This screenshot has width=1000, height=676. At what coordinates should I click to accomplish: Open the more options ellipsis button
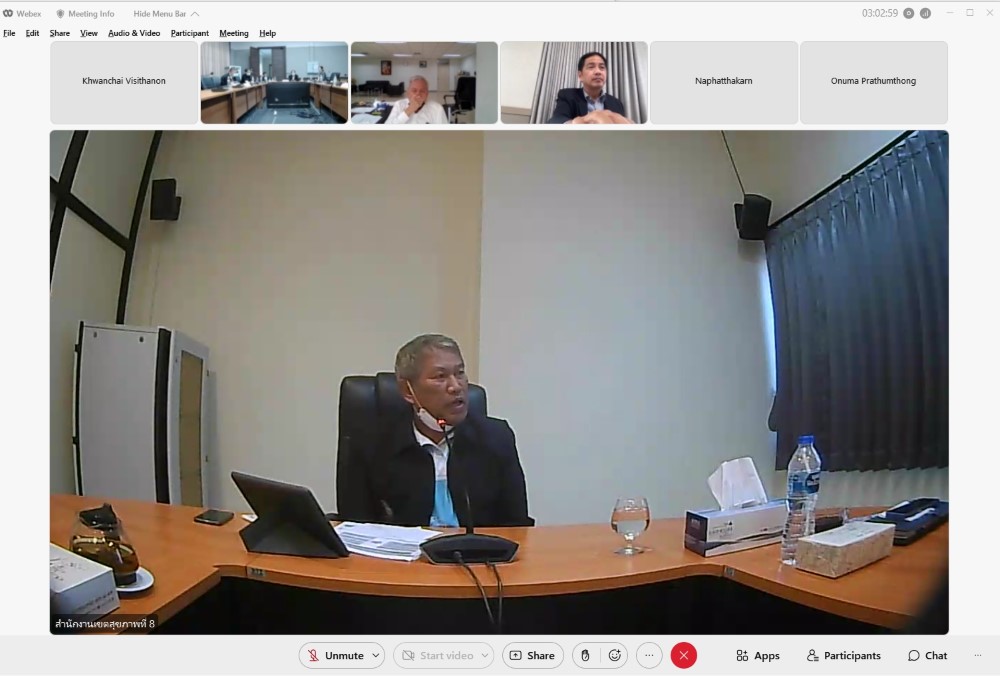649,656
